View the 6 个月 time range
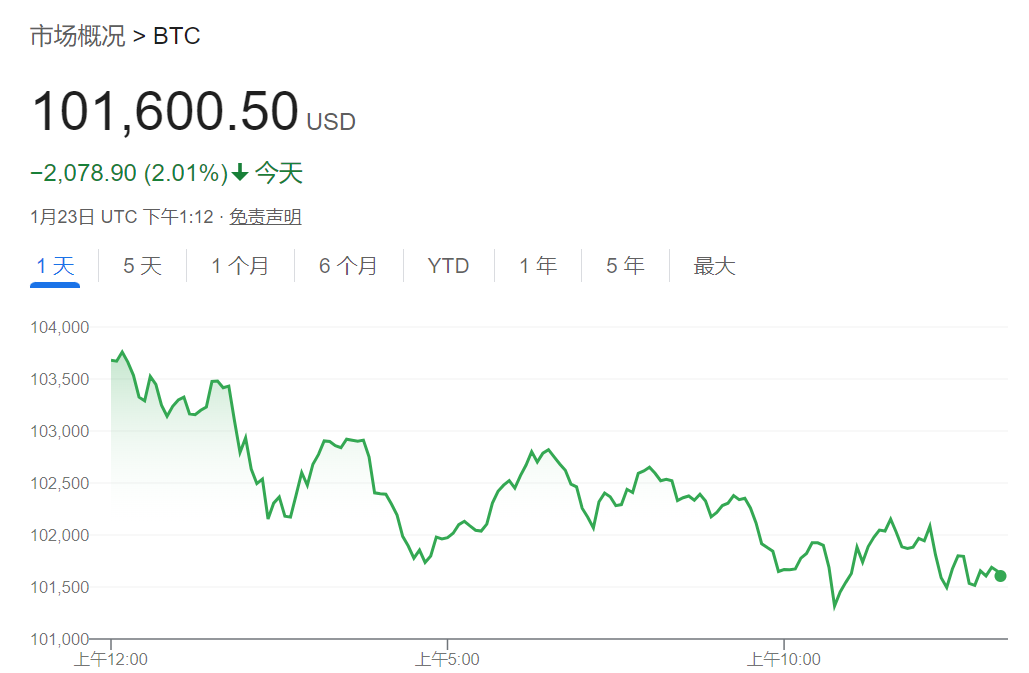The width and height of the screenshot is (1029, 673). point(348,265)
